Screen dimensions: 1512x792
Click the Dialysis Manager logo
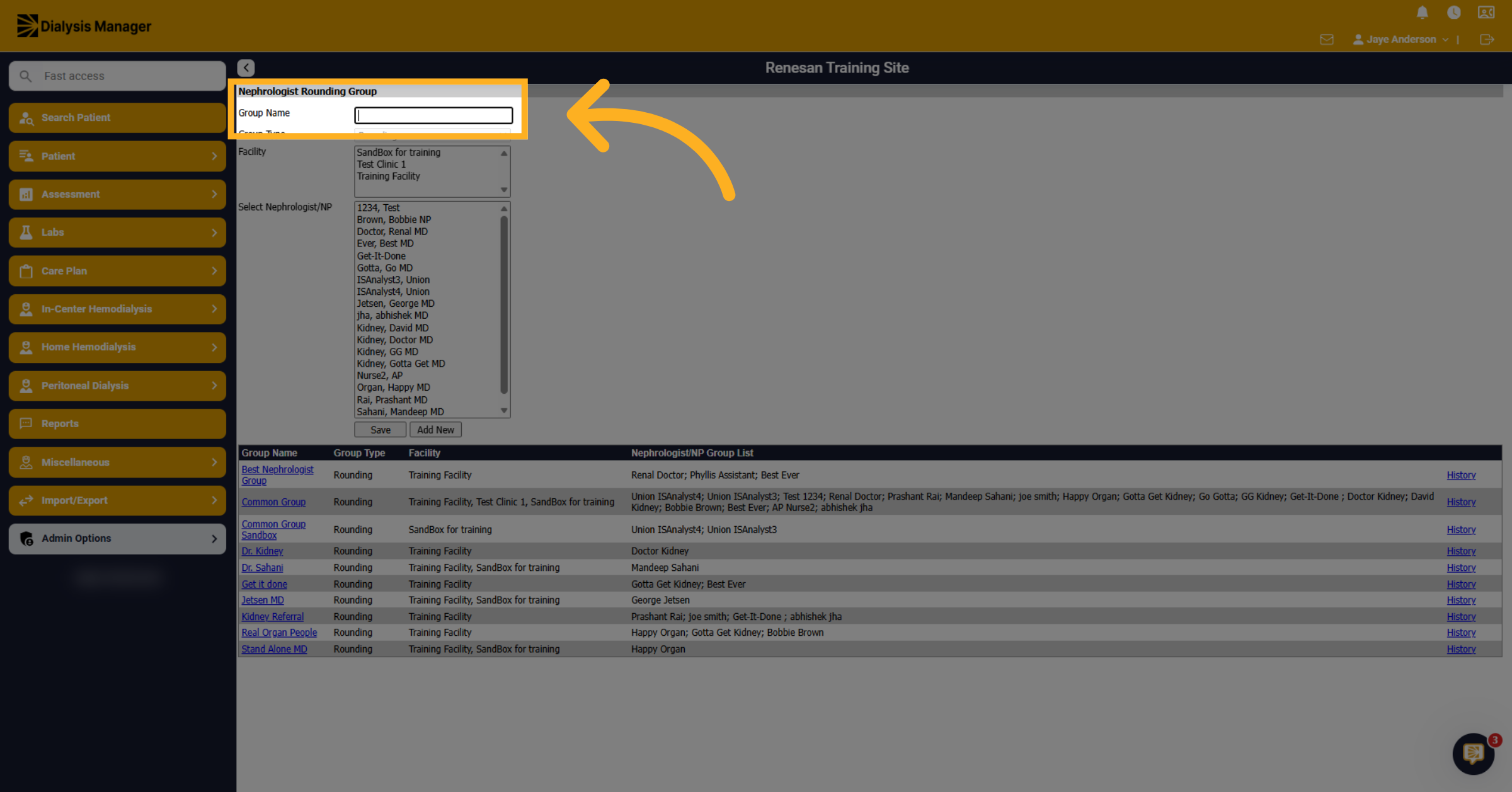84,26
